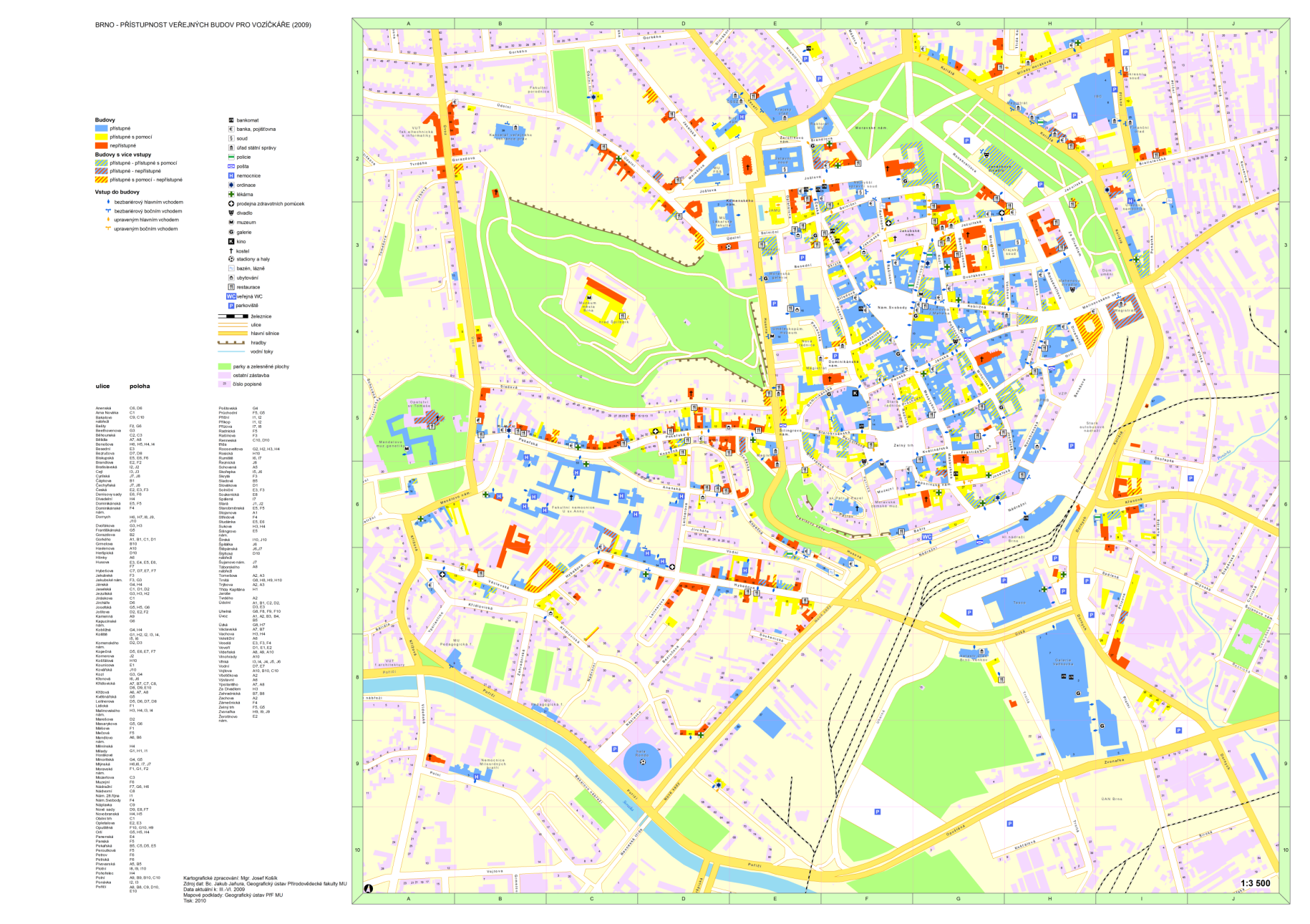1310x924 pixels.
Task: Click the bezbariérový bočním vchodem blue marker
Action: pos(108,211)
